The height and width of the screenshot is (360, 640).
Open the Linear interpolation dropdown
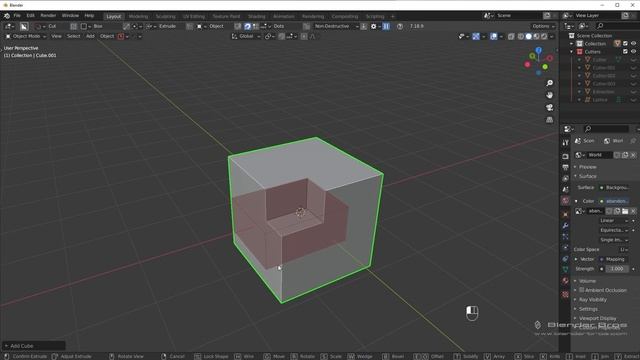click(613, 221)
